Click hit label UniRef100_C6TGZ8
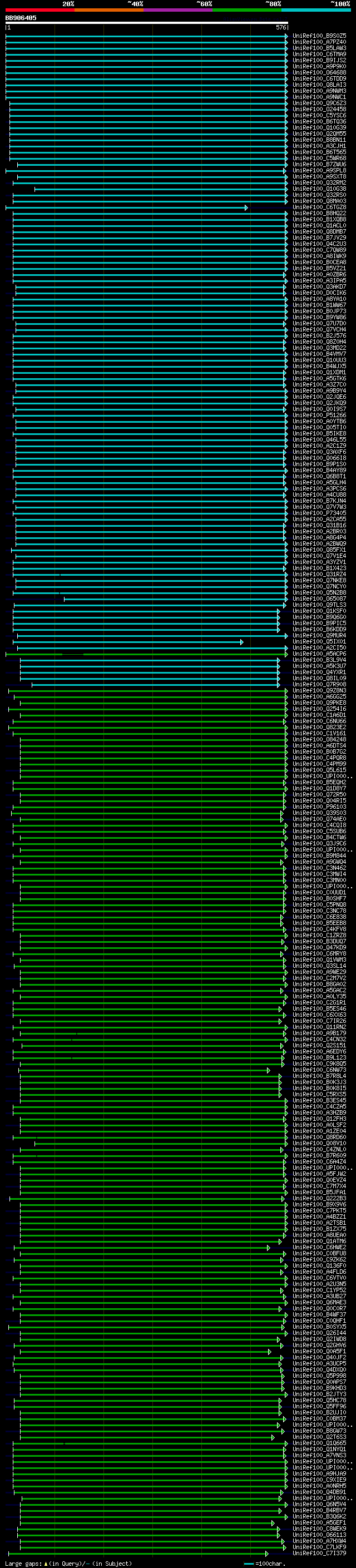The height and width of the screenshot is (1568, 356). coord(319,207)
